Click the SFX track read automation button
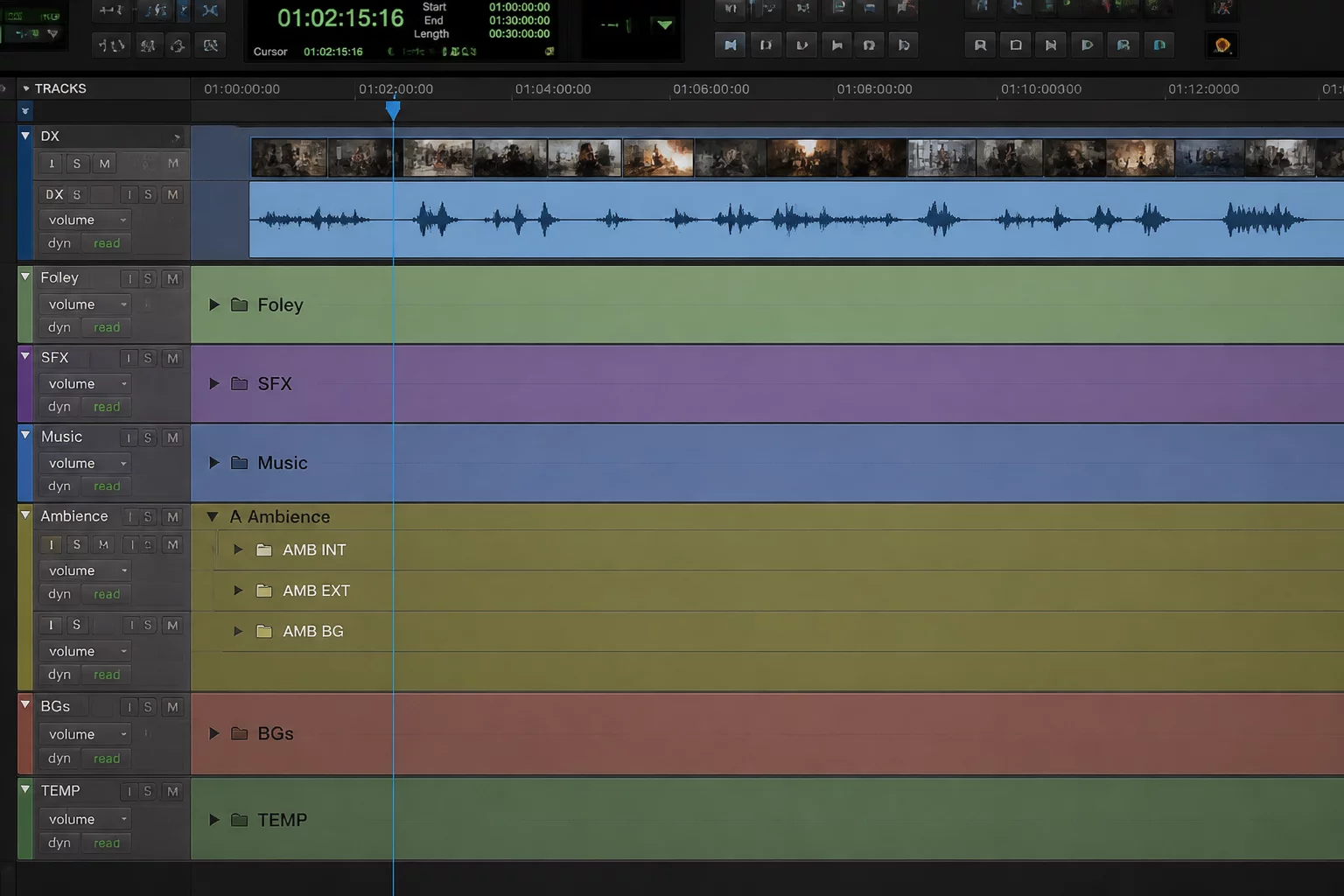The height and width of the screenshot is (896, 1344). tap(107, 407)
